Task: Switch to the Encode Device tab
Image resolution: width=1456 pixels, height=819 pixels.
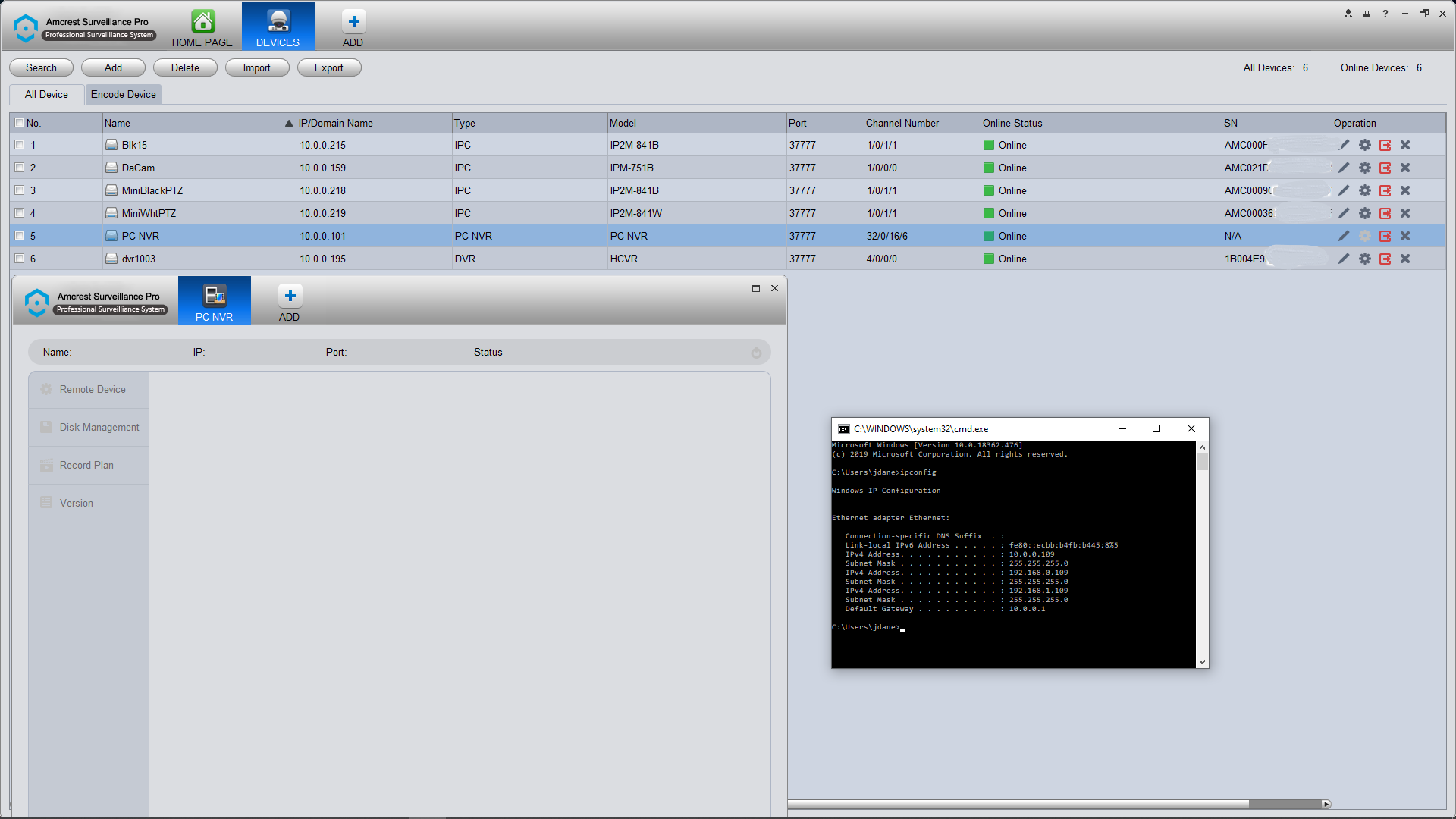Action: pyautogui.click(x=124, y=94)
